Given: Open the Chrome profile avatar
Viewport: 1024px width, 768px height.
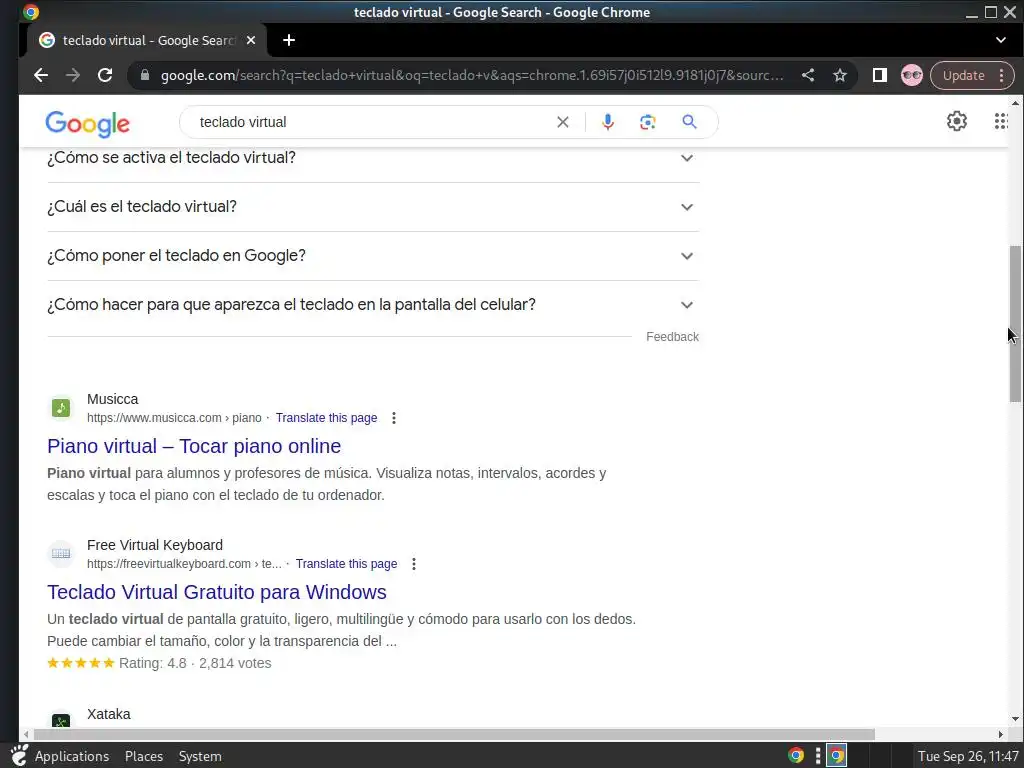Looking at the screenshot, I should tap(912, 75).
